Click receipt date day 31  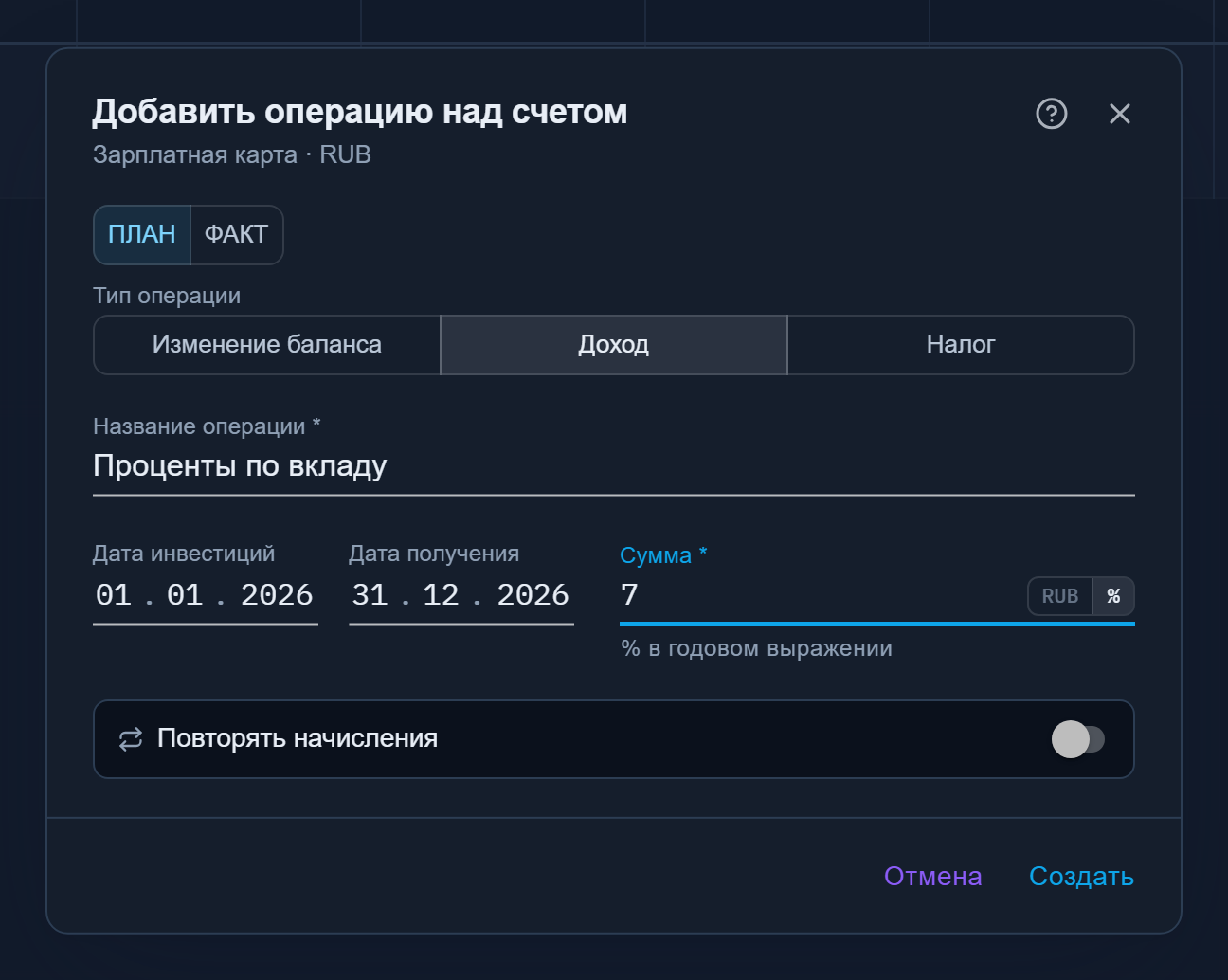(x=370, y=595)
